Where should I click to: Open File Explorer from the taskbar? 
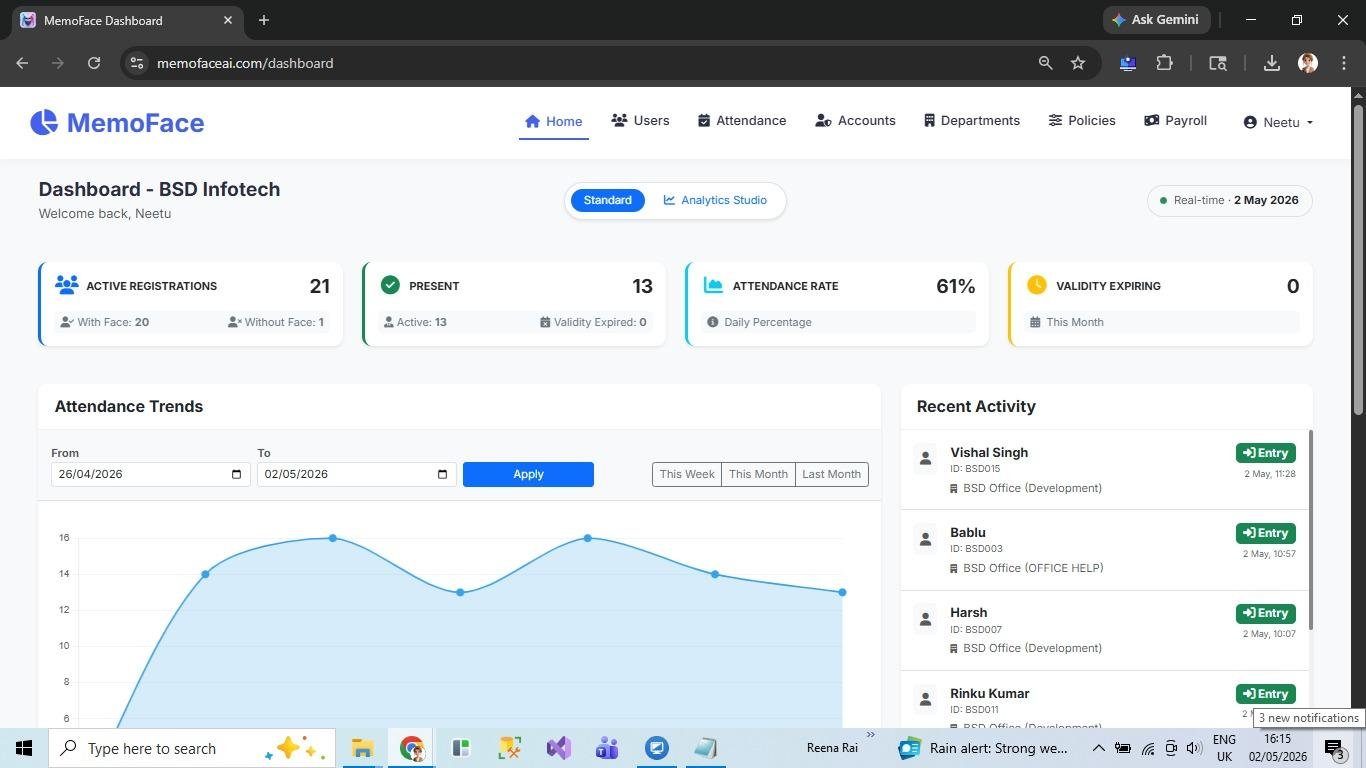point(362,748)
